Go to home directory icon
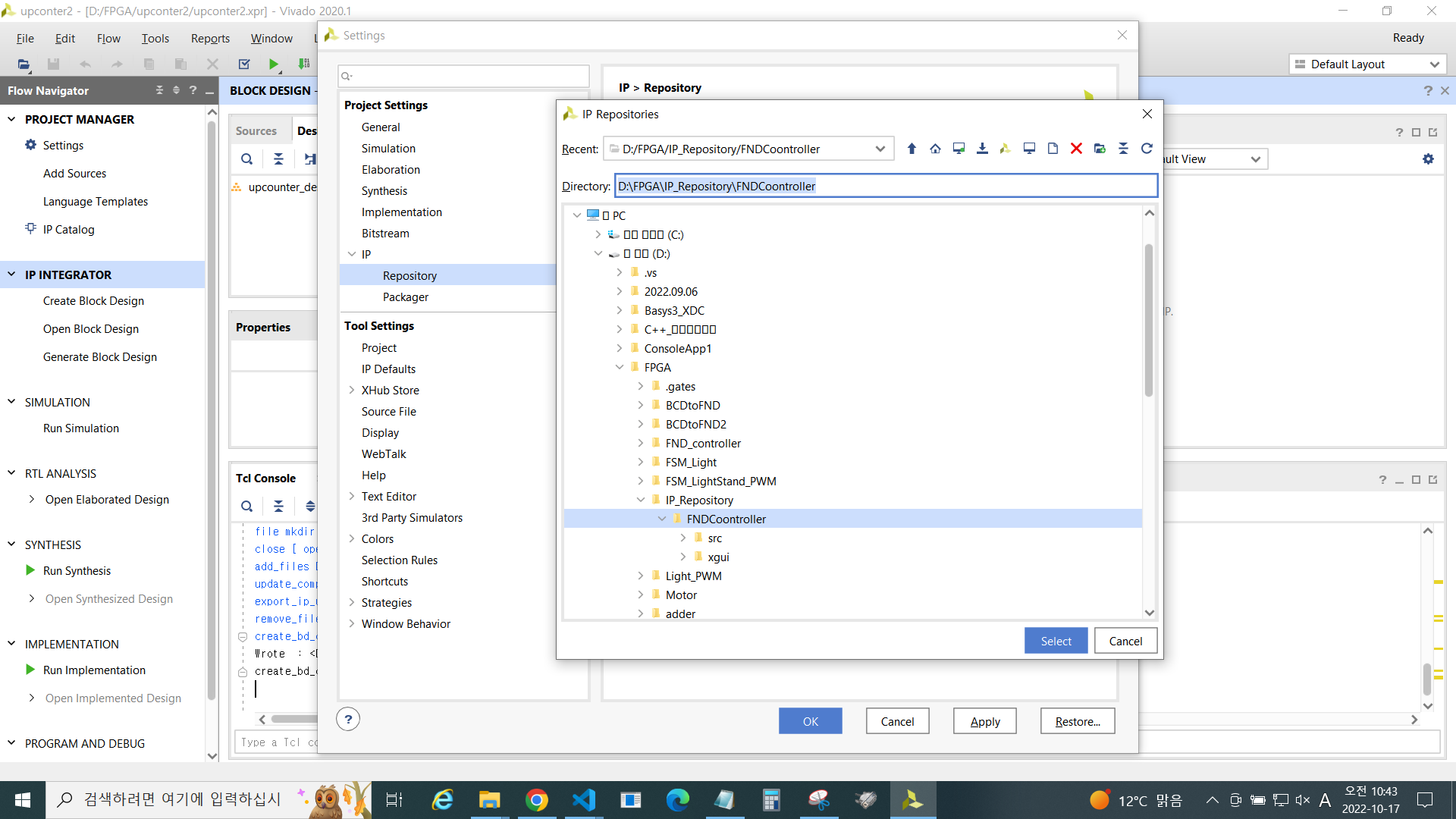Image resolution: width=1456 pixels, height=819 pixels. (935, 149)
